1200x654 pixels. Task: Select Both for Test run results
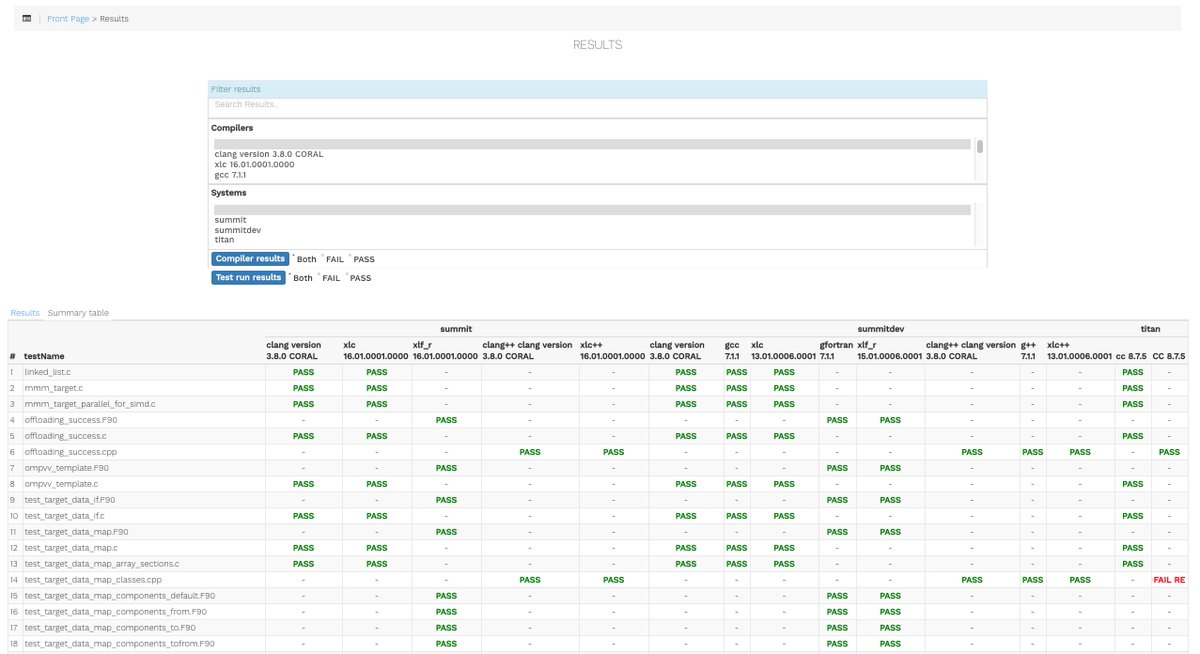tap(302, 278)
